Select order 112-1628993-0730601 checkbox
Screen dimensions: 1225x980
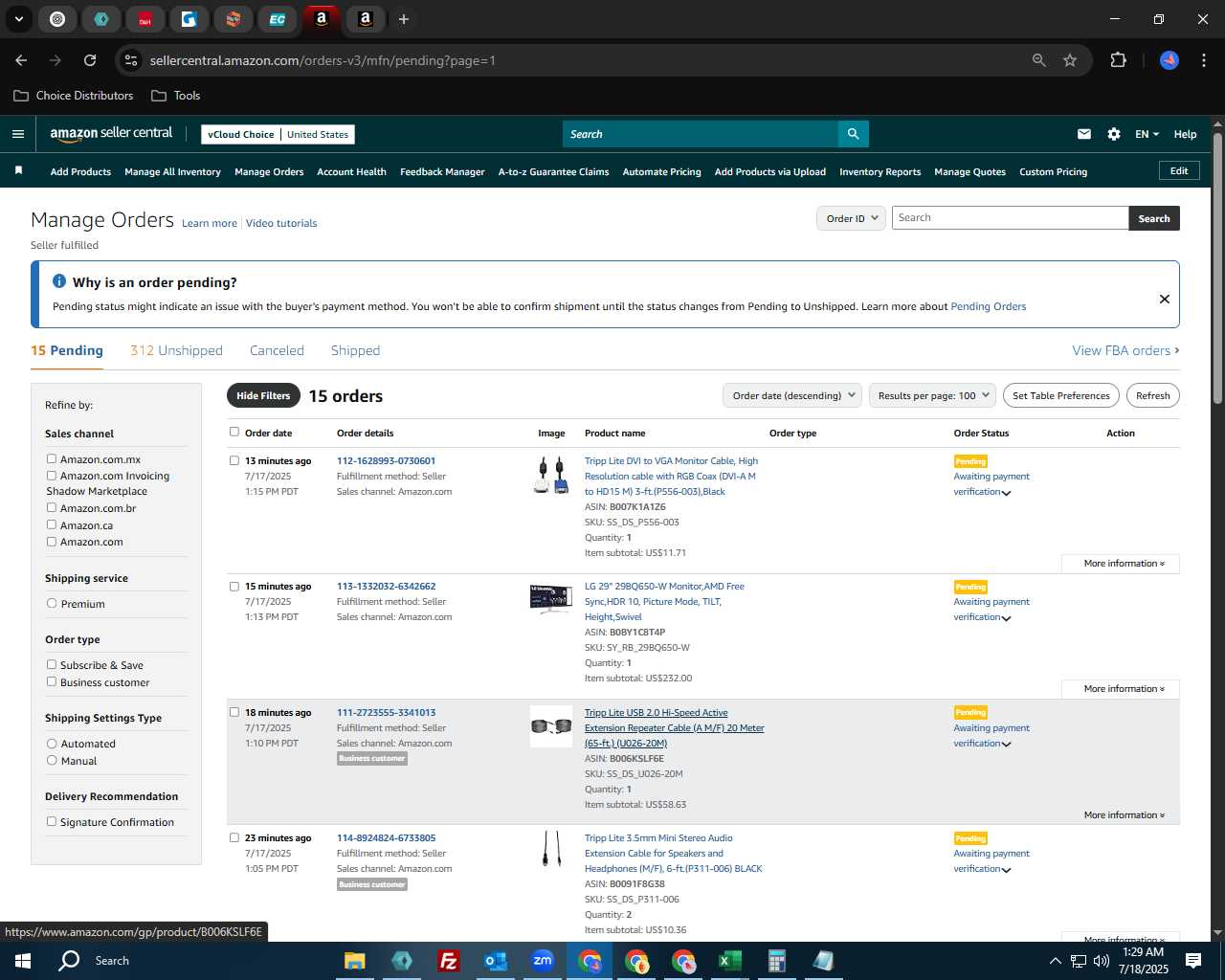[234, 460]
